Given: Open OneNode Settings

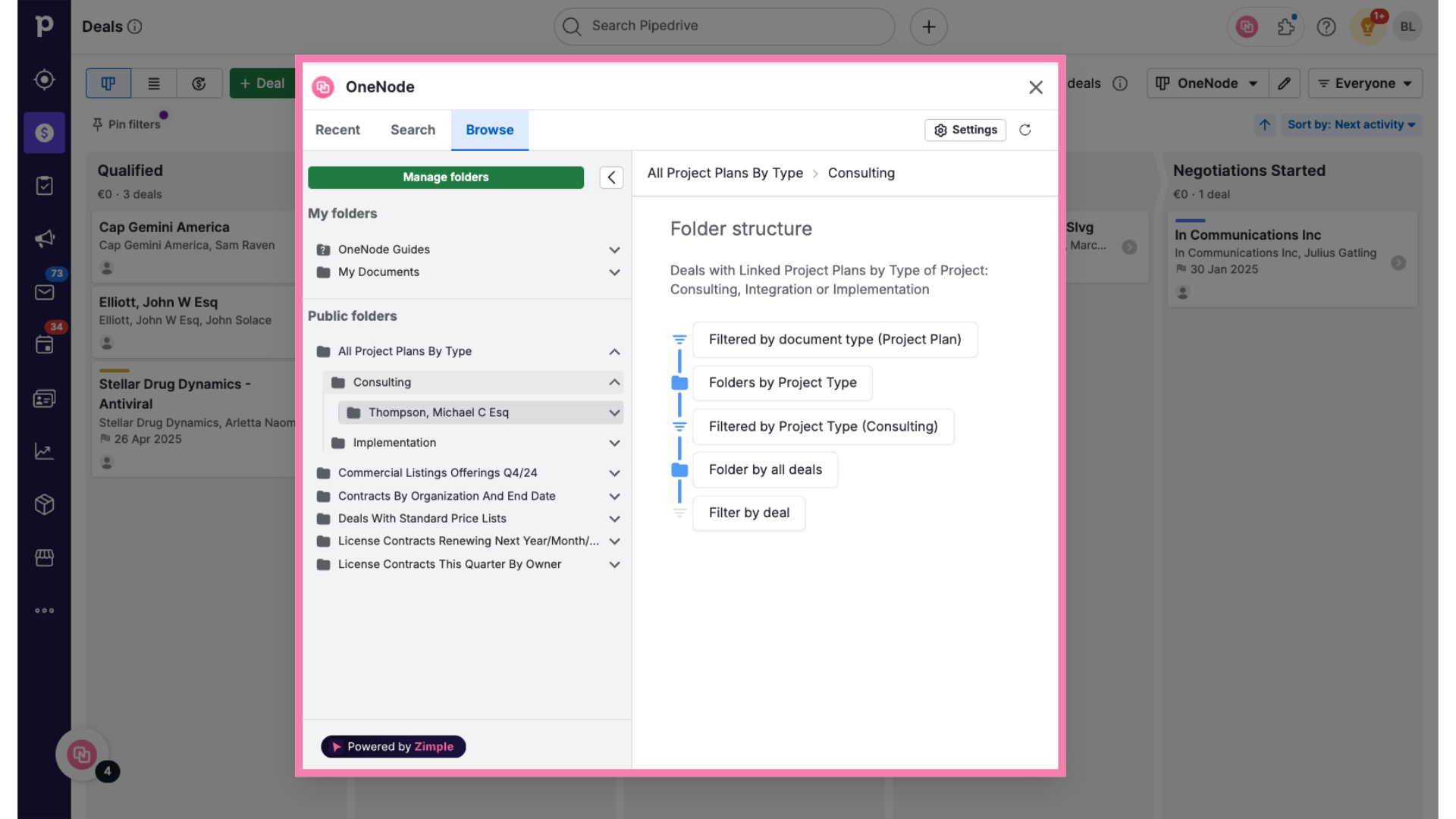Looking at the screenshot, I should tap(965, 130).
